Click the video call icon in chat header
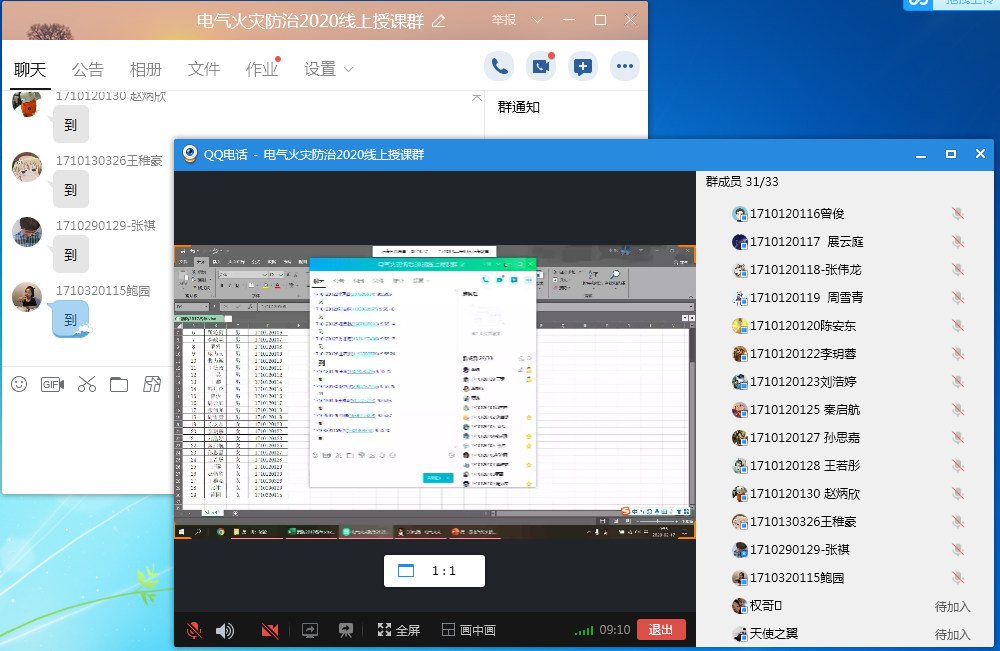This screenshot has width=1000, height=651. 541,67
